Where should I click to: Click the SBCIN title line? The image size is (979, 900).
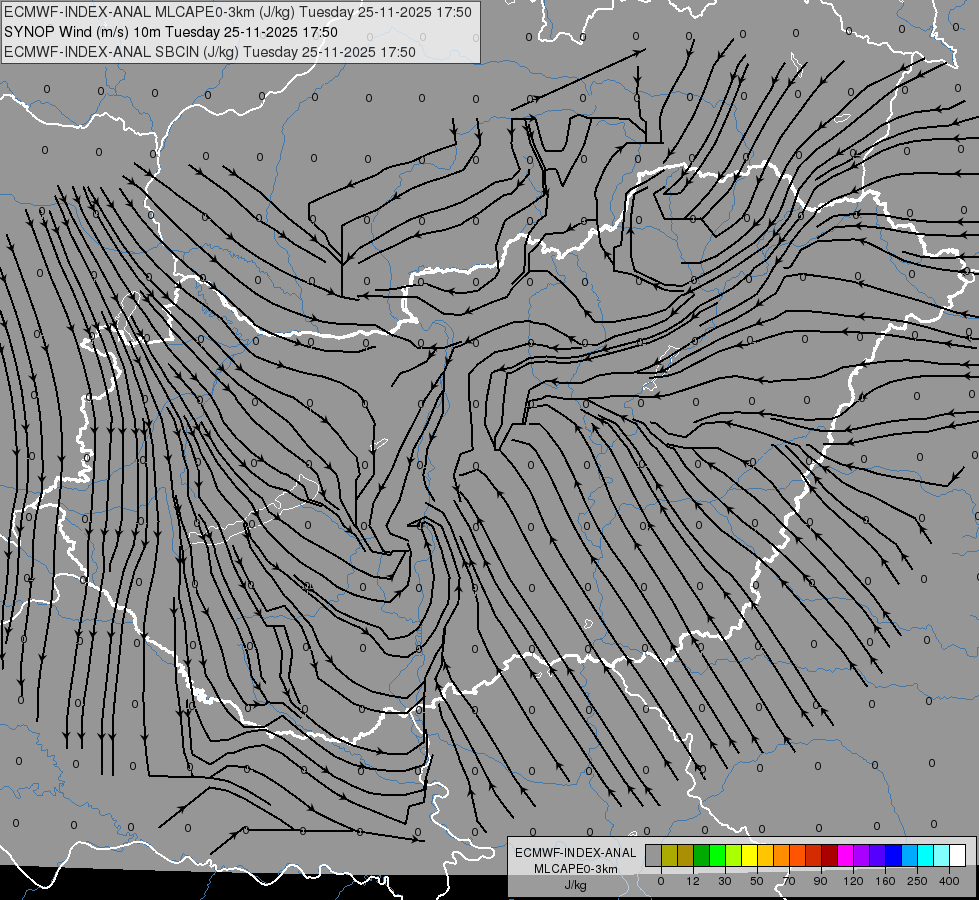(x=210, y=52)
